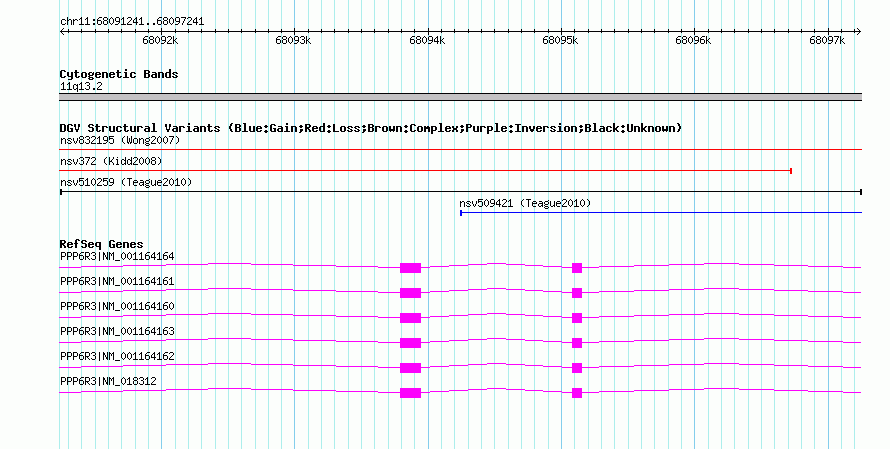Click the right arrowhead of the ruler

[858, 31]
